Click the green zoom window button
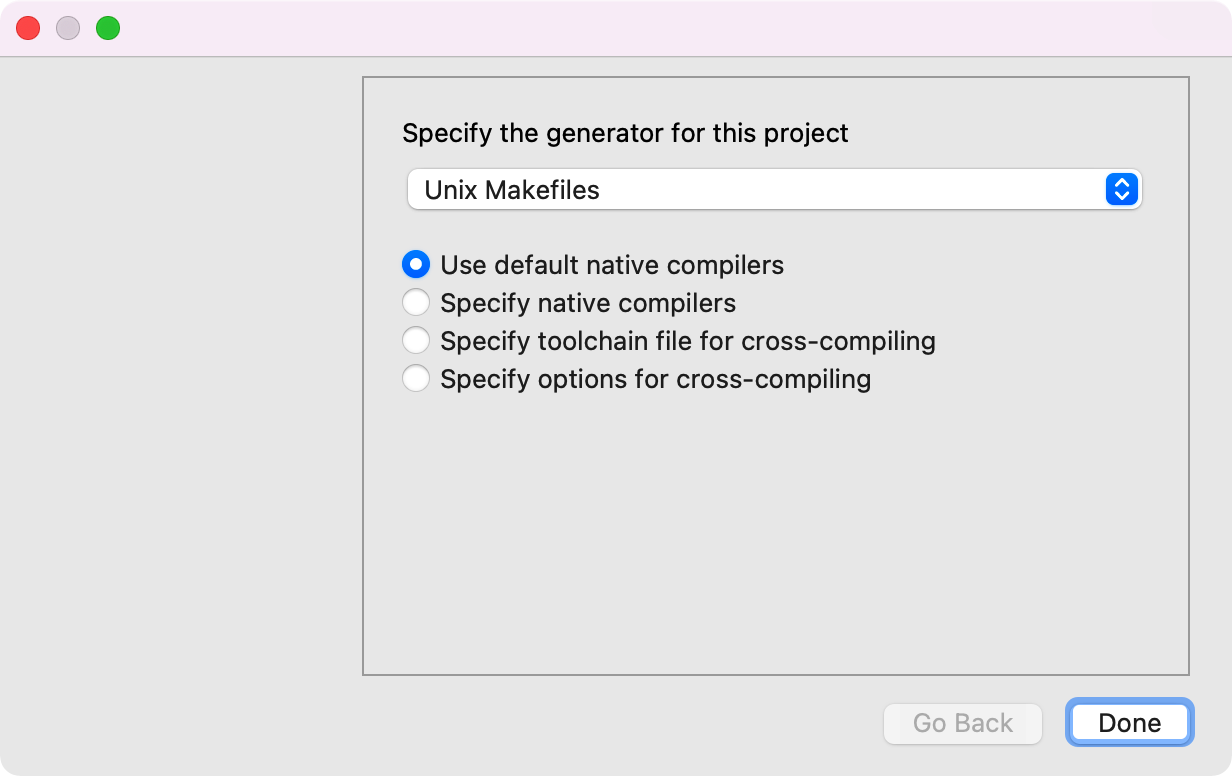 point(108,28)
